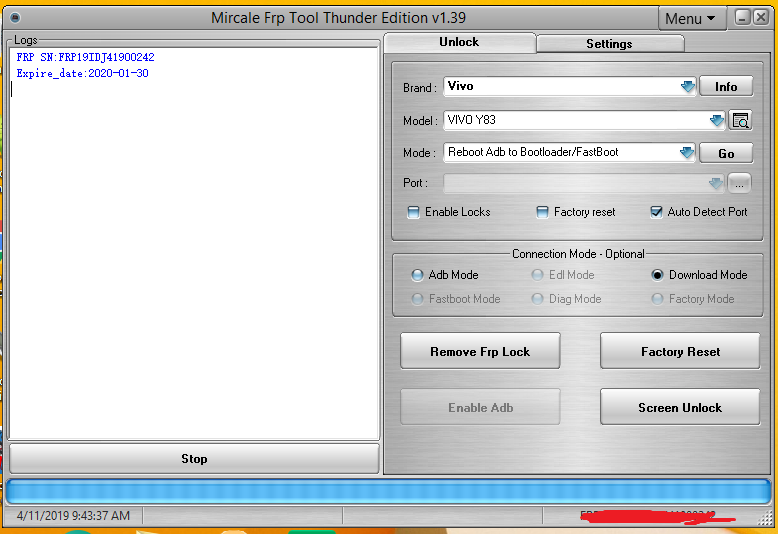This screenshot has width=778, height=534.
Task: Click the date and time in status bar
Action: coord(73,516)
